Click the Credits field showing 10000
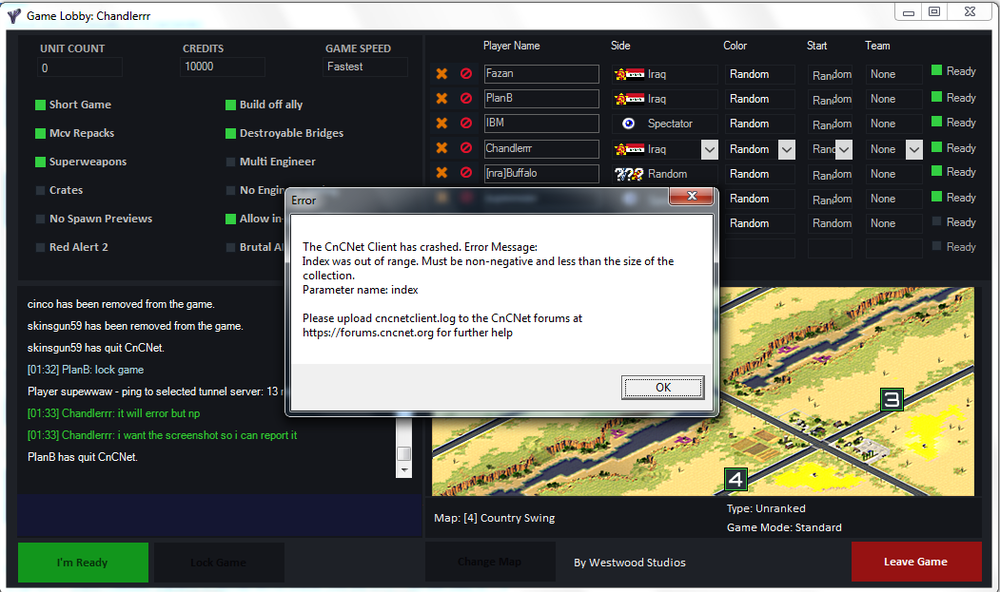 [223, 67]
